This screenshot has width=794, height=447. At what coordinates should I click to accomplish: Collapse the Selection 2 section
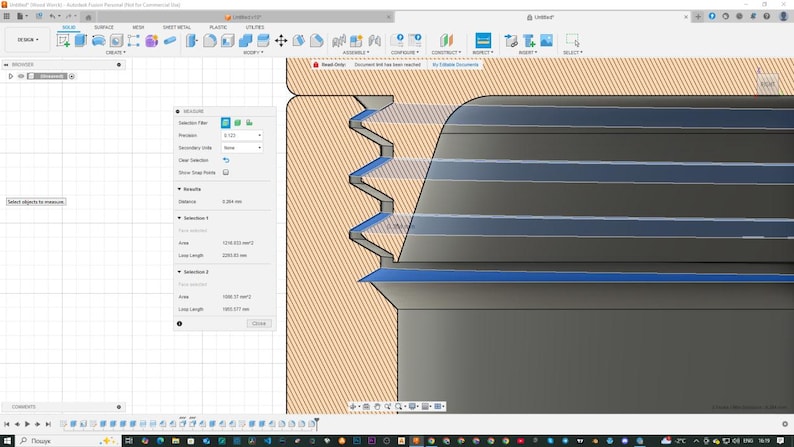coord(179,272)
